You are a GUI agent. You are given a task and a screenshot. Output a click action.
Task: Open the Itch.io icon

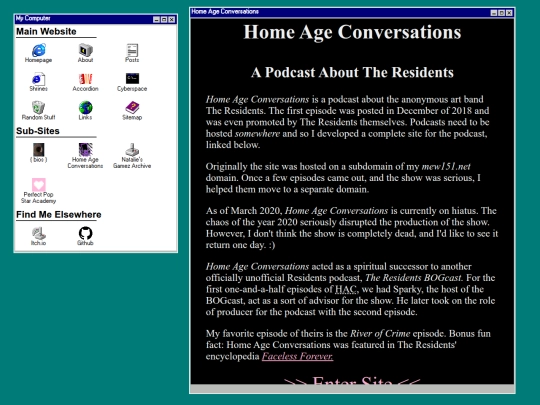[39, 236]
